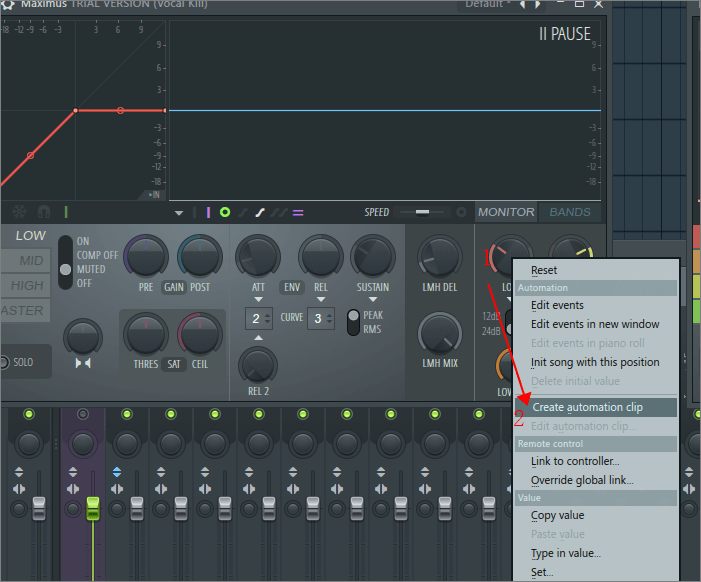Toggle the PEAK/RMS switch

tap(353, 322)
